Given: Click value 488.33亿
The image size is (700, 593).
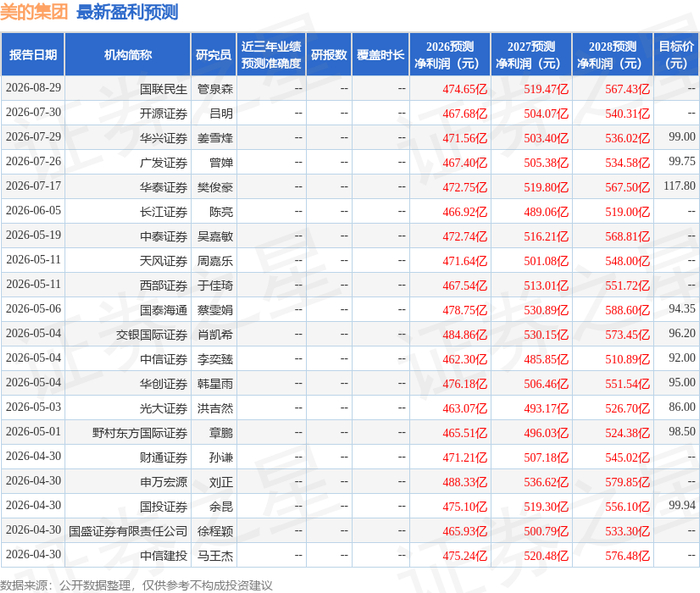Looking at the screenshot, I should pyautogui.click(x=465, y=482).
